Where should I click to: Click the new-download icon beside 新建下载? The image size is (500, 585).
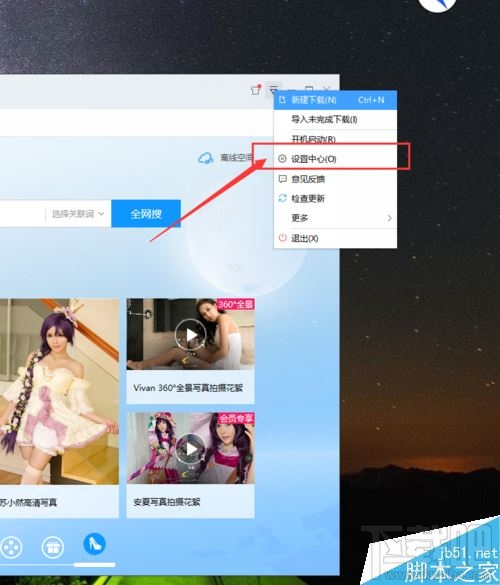(282, 100)
